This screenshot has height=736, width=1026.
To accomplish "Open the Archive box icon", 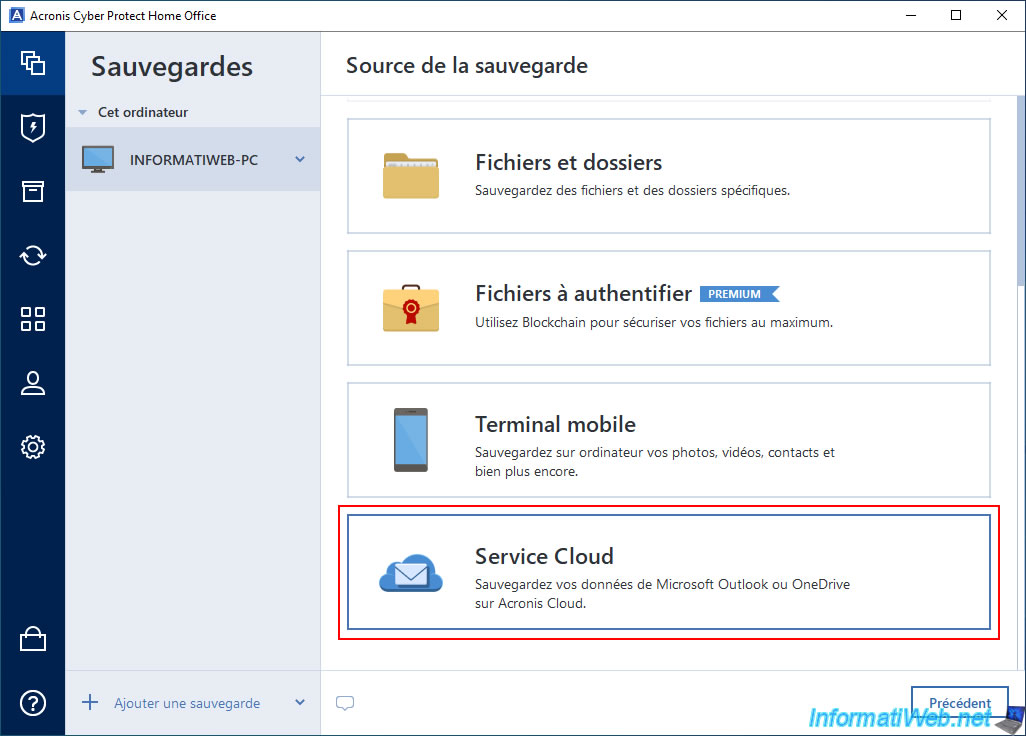I will (x=33, y=191).
